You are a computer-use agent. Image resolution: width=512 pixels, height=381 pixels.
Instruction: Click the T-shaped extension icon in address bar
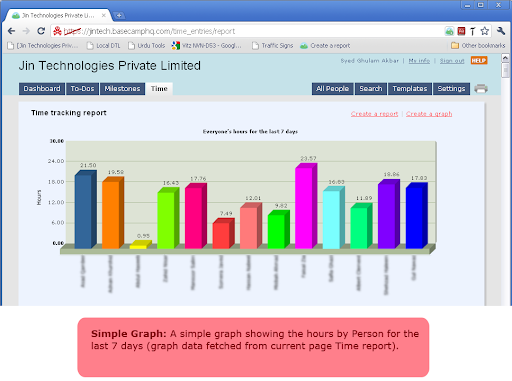coord(473,31)
